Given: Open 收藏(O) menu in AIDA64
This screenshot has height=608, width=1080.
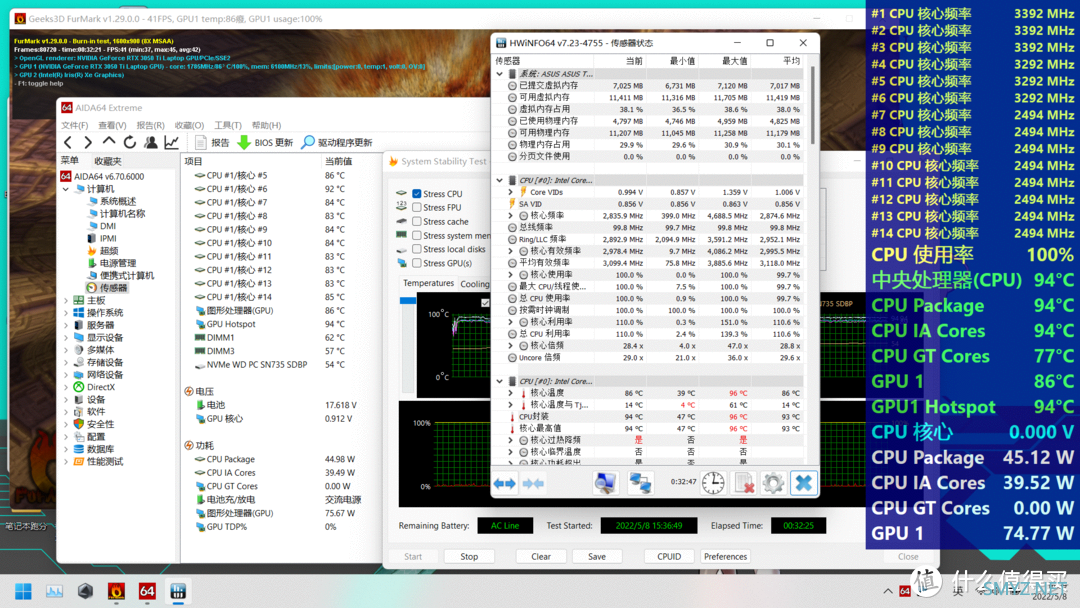Looking at the screenshot, I should [189, 125].
